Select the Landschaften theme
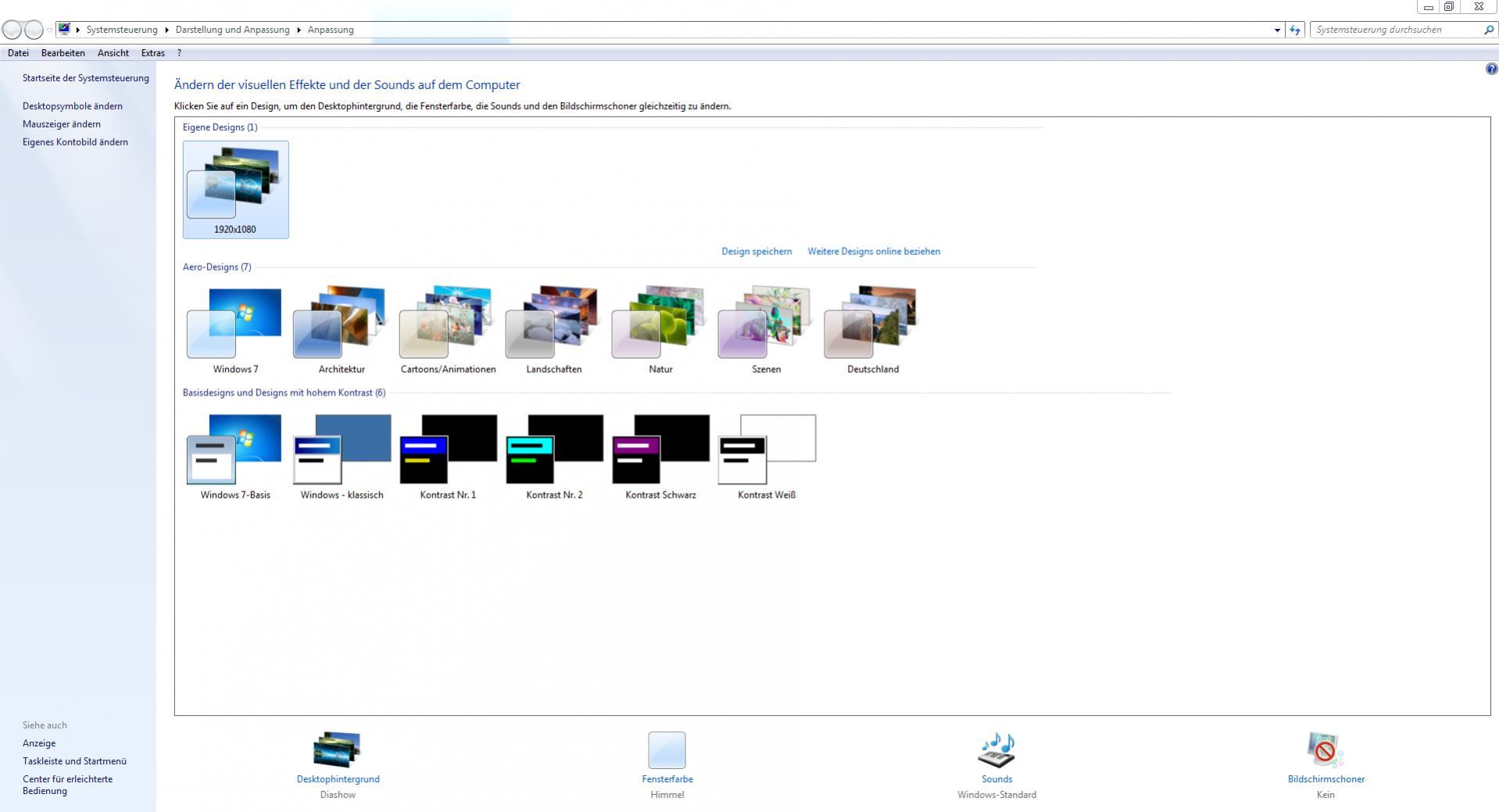Screen dimensions: 1499x812 [x=554, y=331]
